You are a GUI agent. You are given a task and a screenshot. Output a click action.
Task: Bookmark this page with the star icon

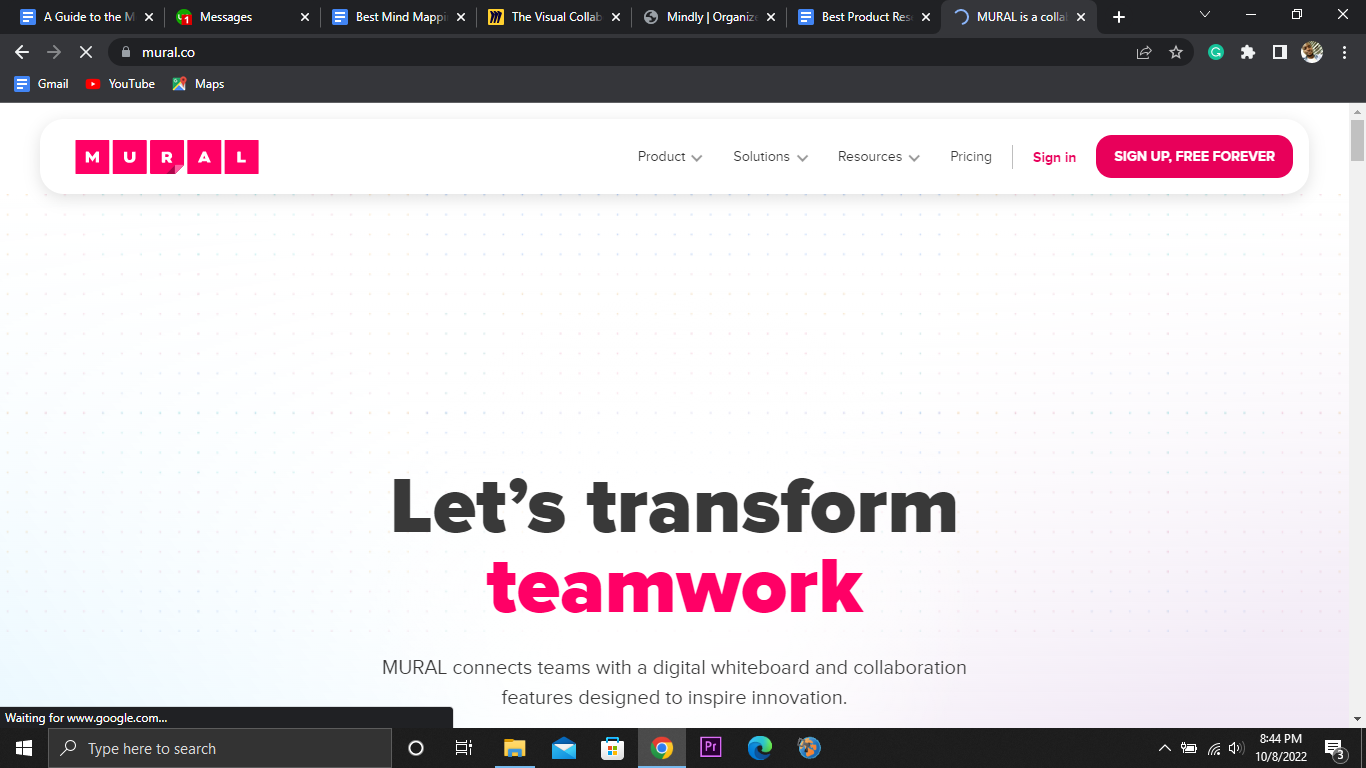click(1176, 52)
